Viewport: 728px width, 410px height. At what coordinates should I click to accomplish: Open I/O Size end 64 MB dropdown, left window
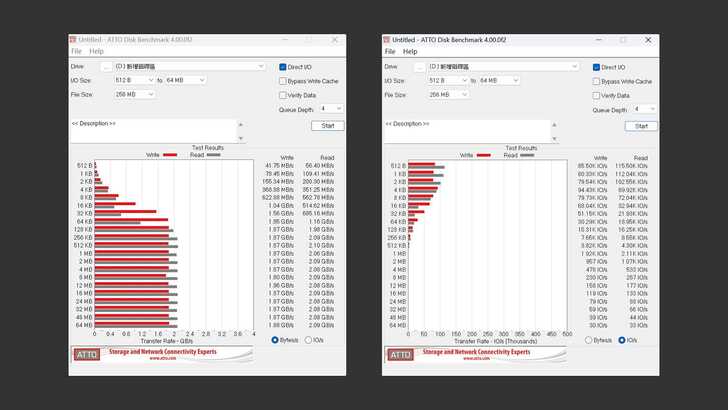point(185,80)
